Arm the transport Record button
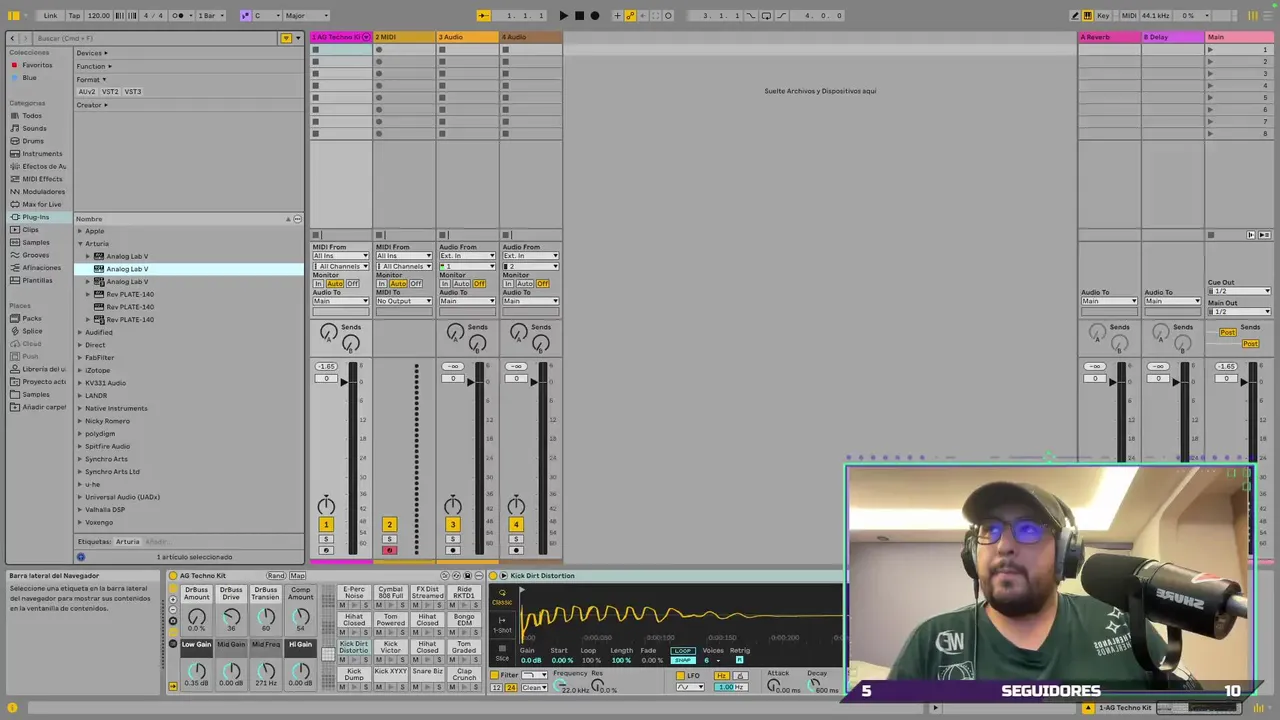This screenshot has height=720, width=1280. (595, 15)
